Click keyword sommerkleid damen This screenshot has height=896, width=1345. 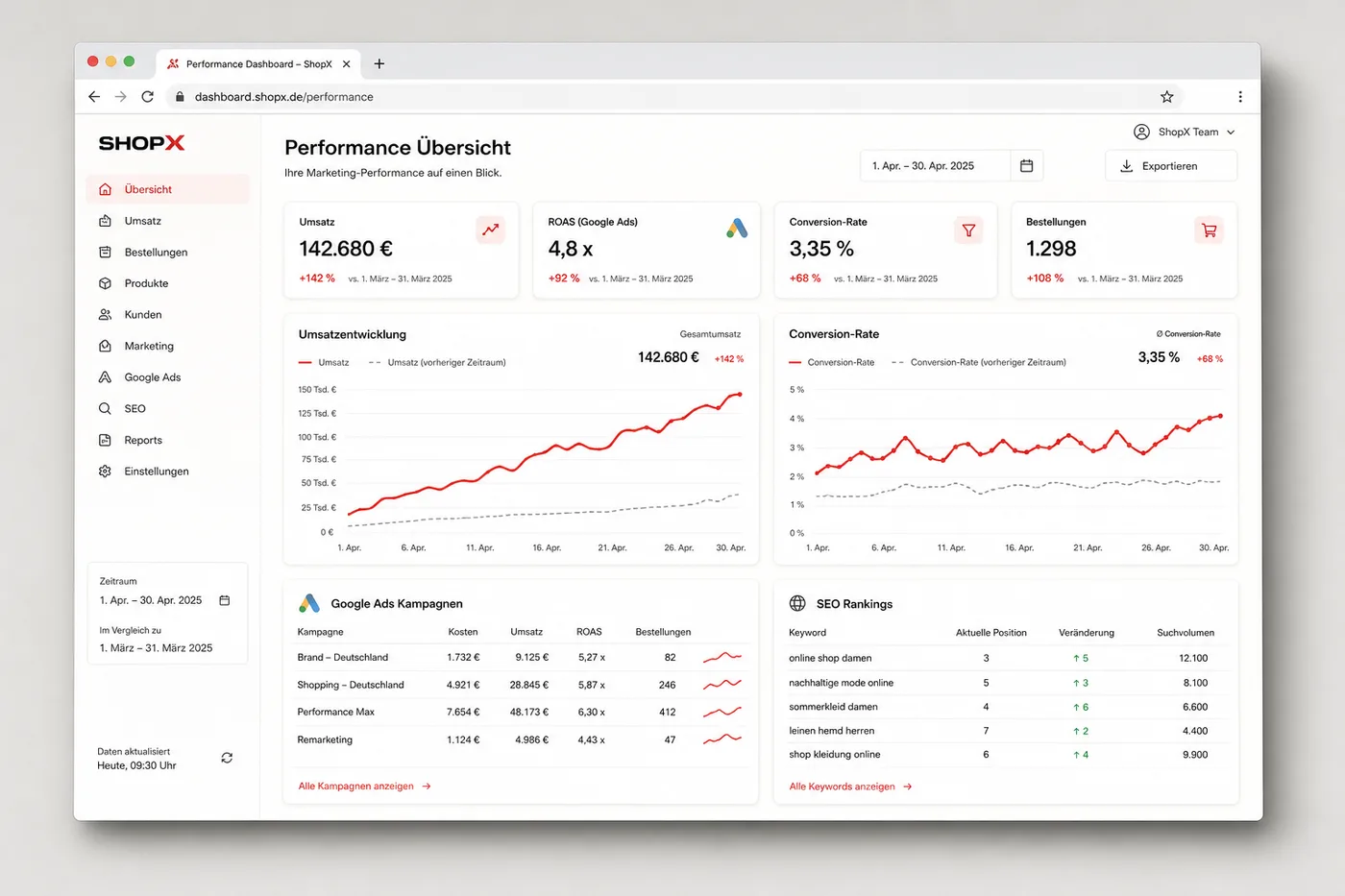coord(833,707)
